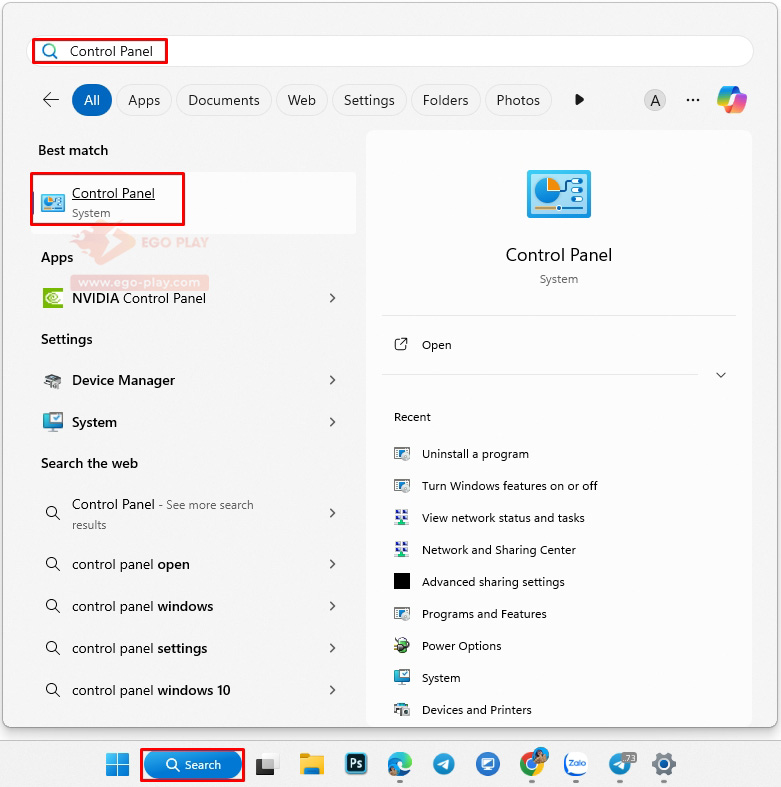Open Advanced sharing settings recent item
This screenshot has width=781, height=787.
(493, 582)
